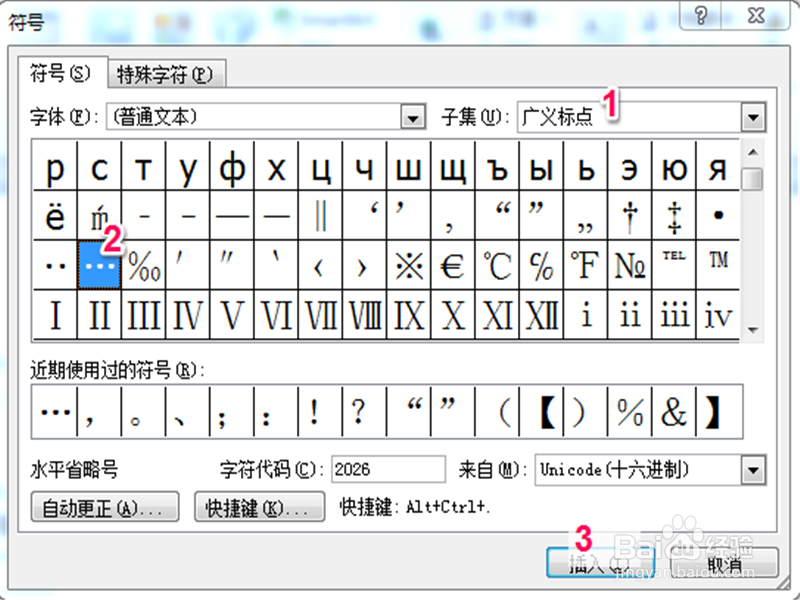The height and width of the screenshot is (600, 800).
Task: Open the 字体 font dropdown
Action: pyautogui.click(x=412, y=117)
